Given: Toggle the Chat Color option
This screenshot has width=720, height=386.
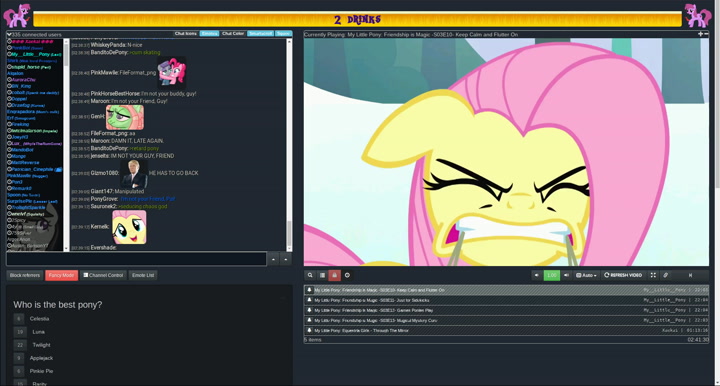Looking at the screenshot, I should (233, 34).
